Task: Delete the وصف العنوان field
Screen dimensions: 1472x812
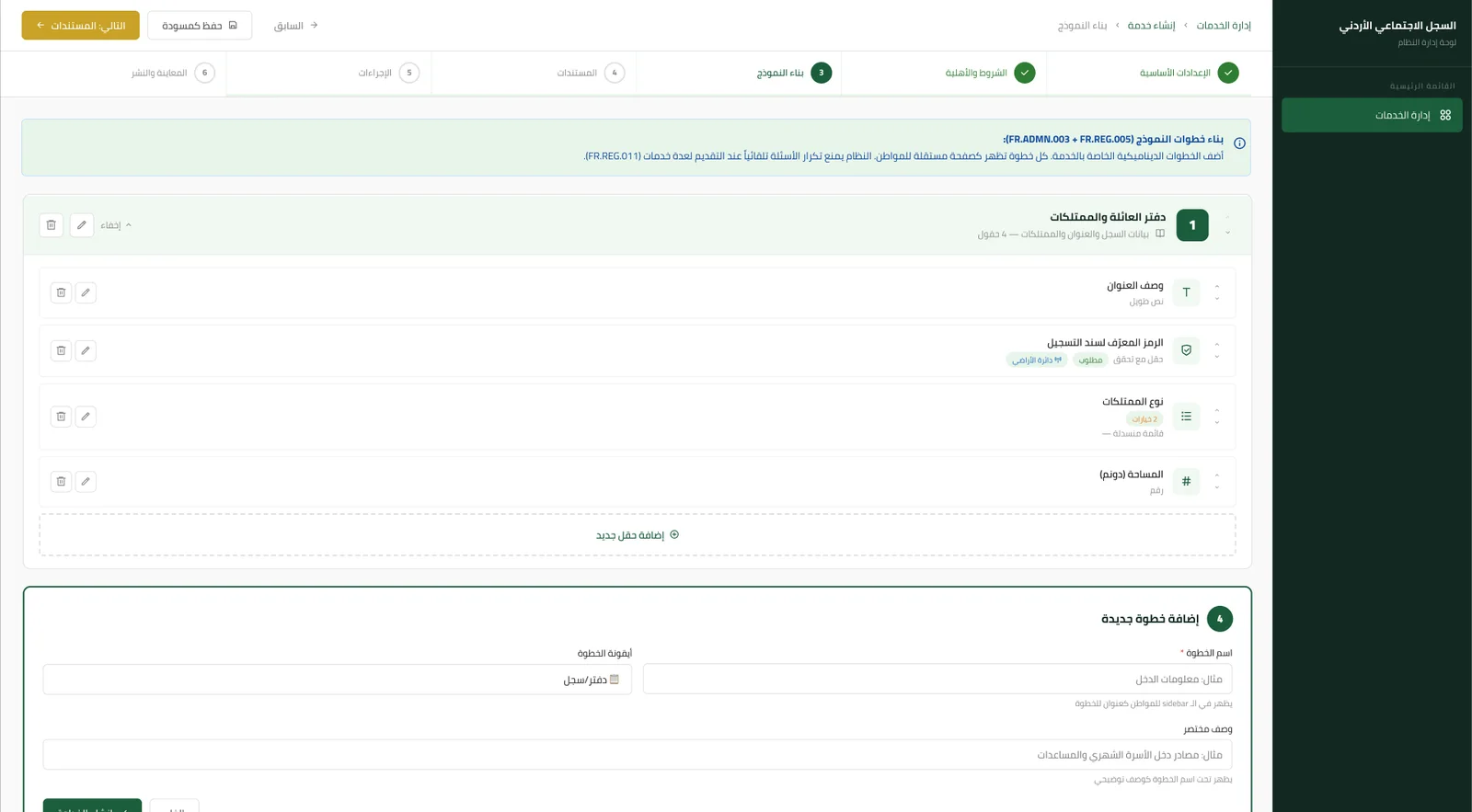Action: point(61,292)
